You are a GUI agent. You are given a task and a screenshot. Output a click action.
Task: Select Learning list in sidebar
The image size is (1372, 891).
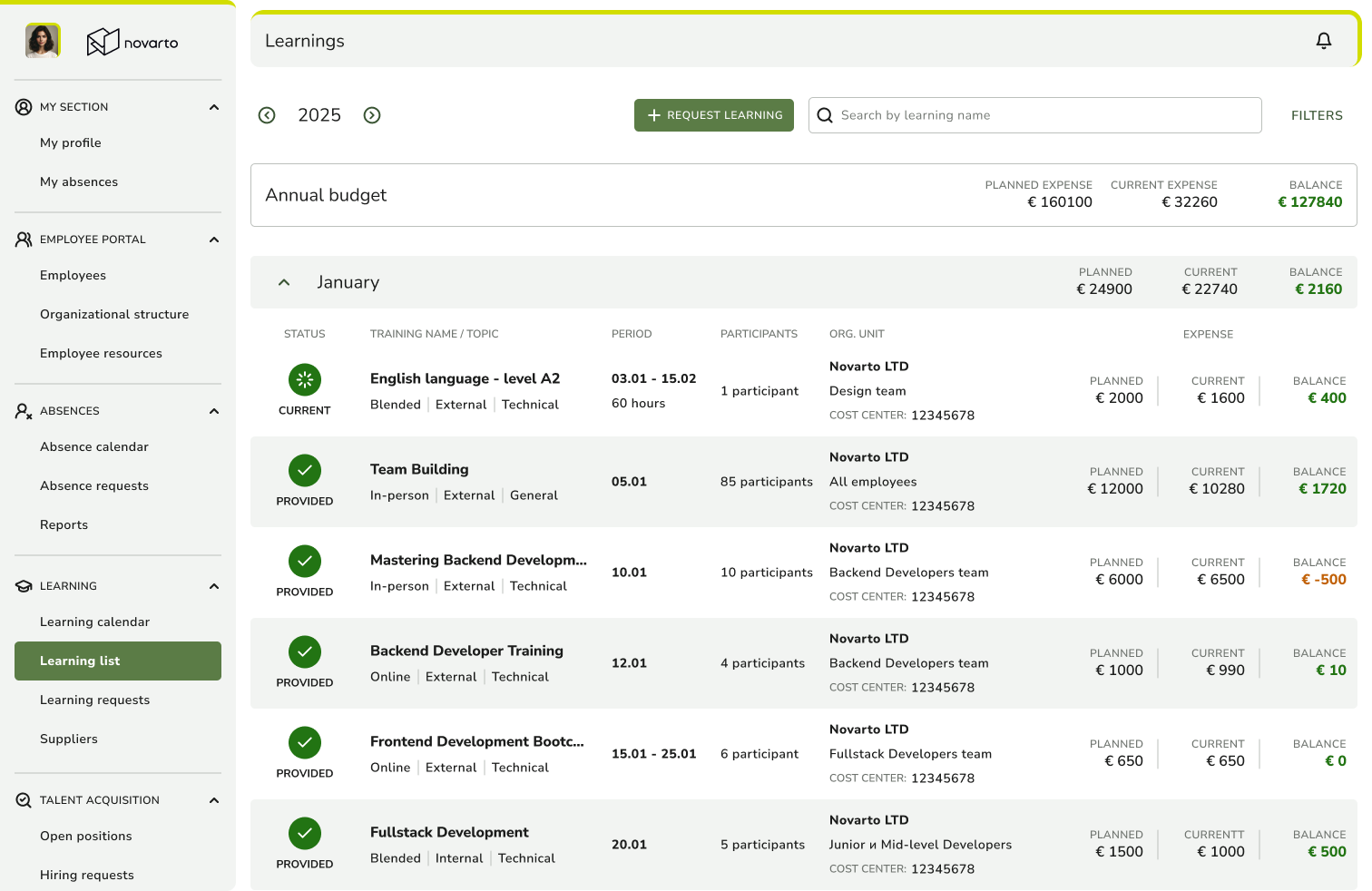pos(118,661)
